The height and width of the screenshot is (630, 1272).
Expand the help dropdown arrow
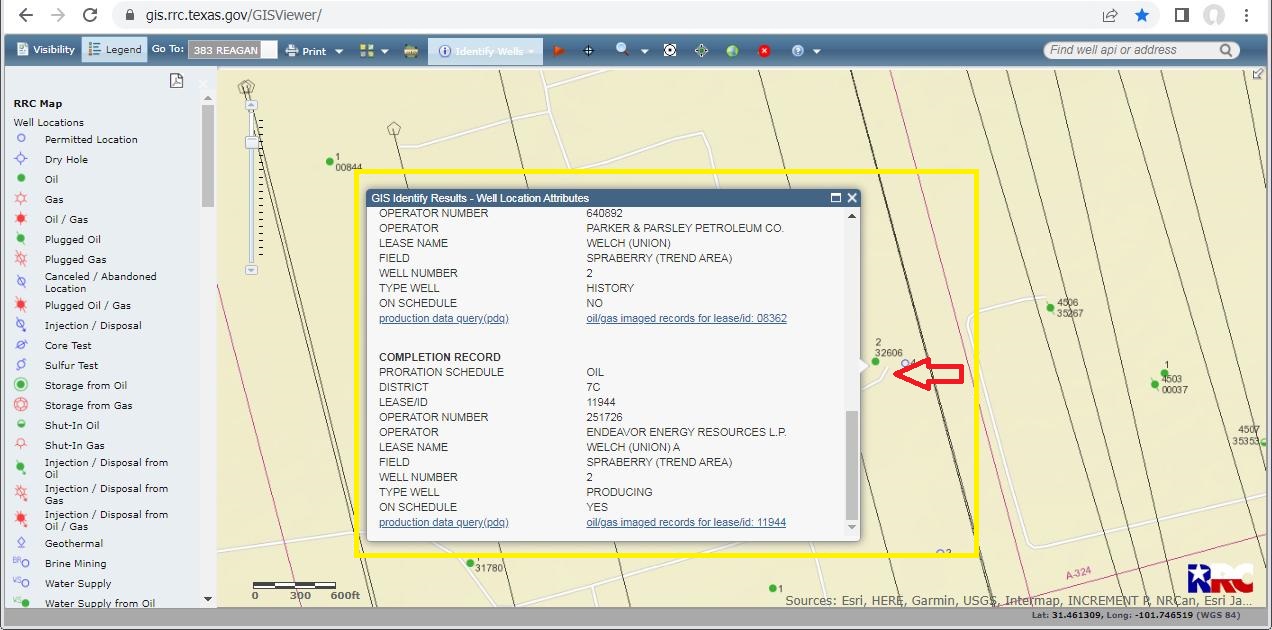(817, 51)
